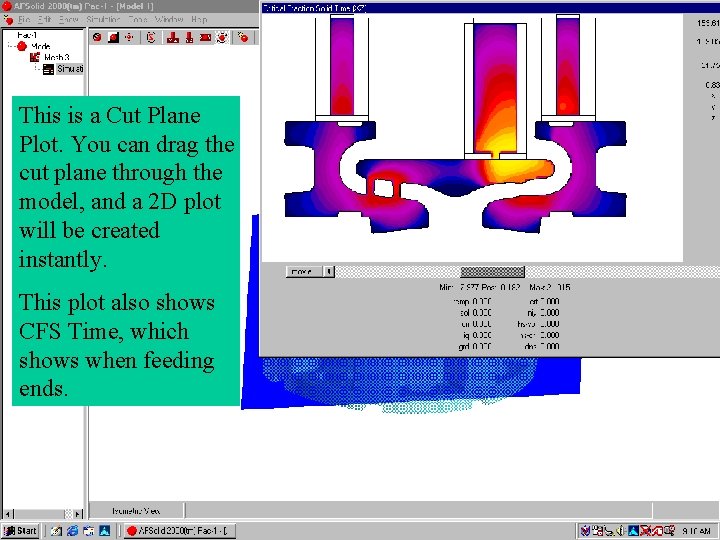The height and width of the screenshot is (540, 720).
Task: Click the first system tray icon
Action: (x=585, y=531)
